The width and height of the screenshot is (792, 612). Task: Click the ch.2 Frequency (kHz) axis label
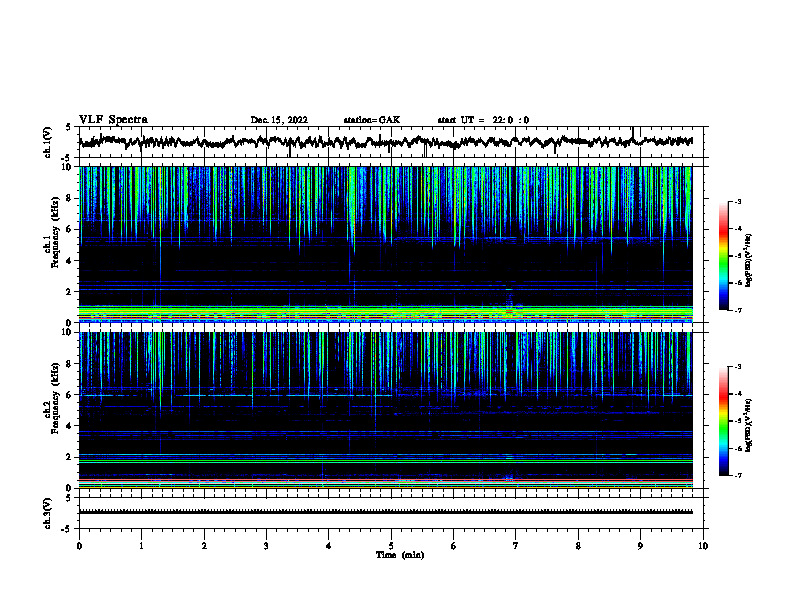coord(53,410)
